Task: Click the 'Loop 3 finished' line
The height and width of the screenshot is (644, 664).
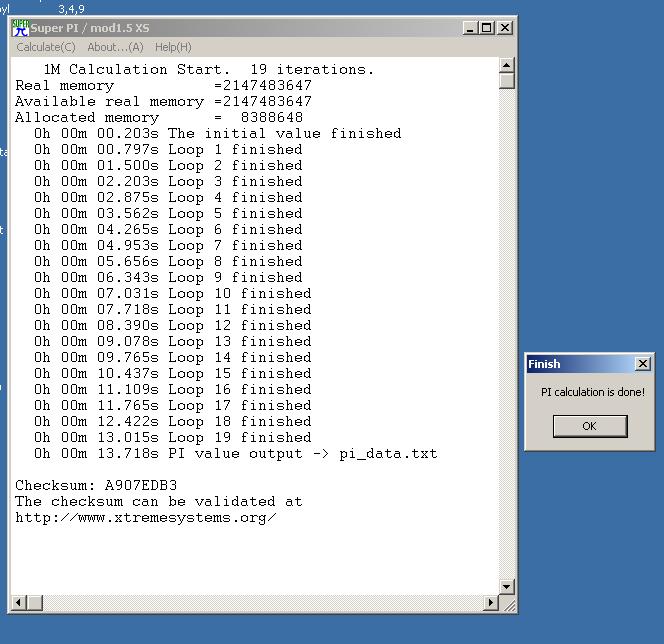Action: point(168,181)
